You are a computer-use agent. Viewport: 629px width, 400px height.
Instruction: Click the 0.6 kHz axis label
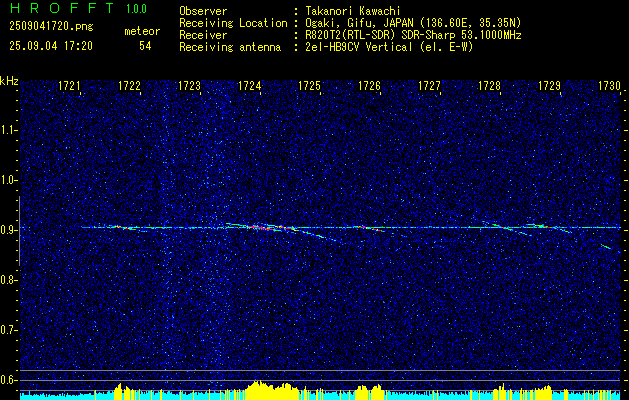tap(8, 380)
